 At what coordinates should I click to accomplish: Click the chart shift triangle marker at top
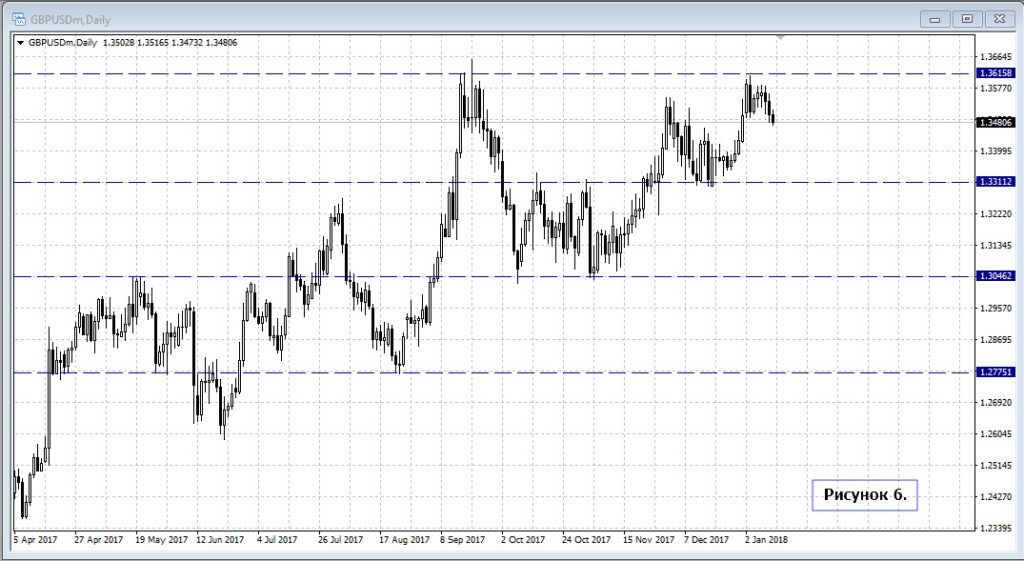click(x=781, y=37)
